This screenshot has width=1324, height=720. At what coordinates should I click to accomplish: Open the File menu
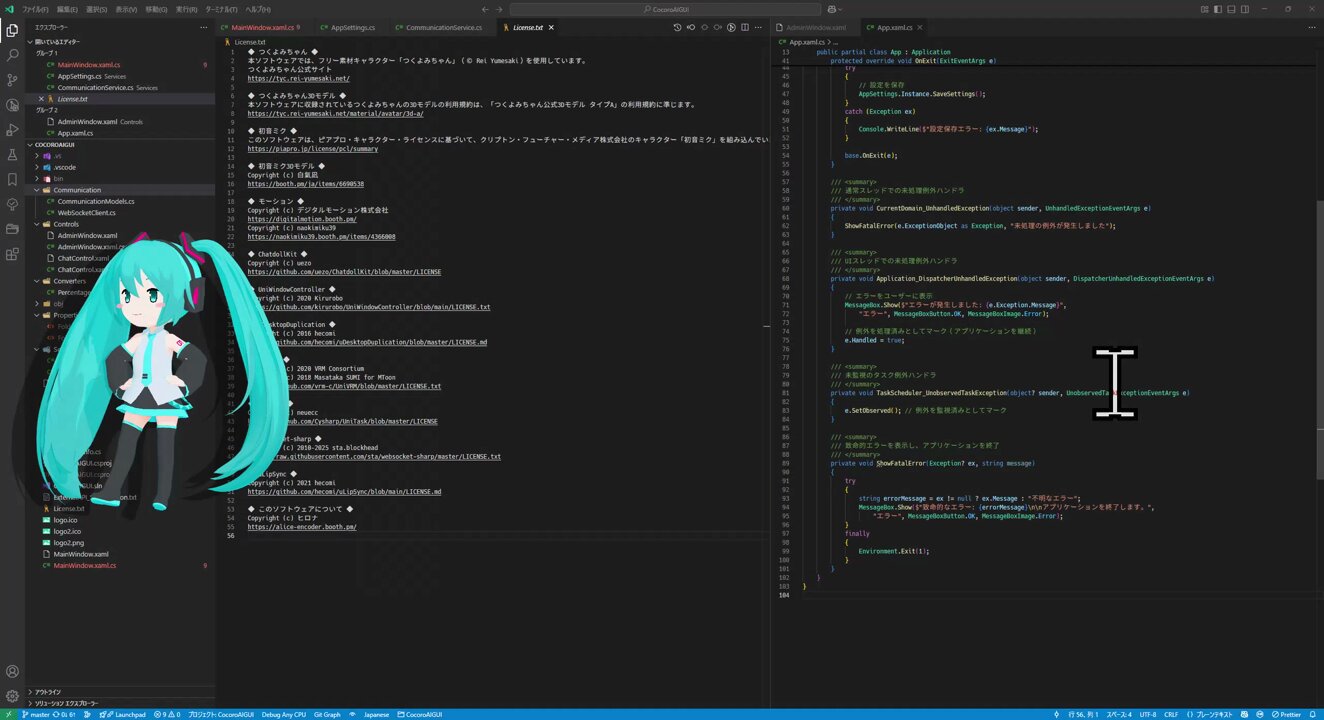tap(36, 9)
